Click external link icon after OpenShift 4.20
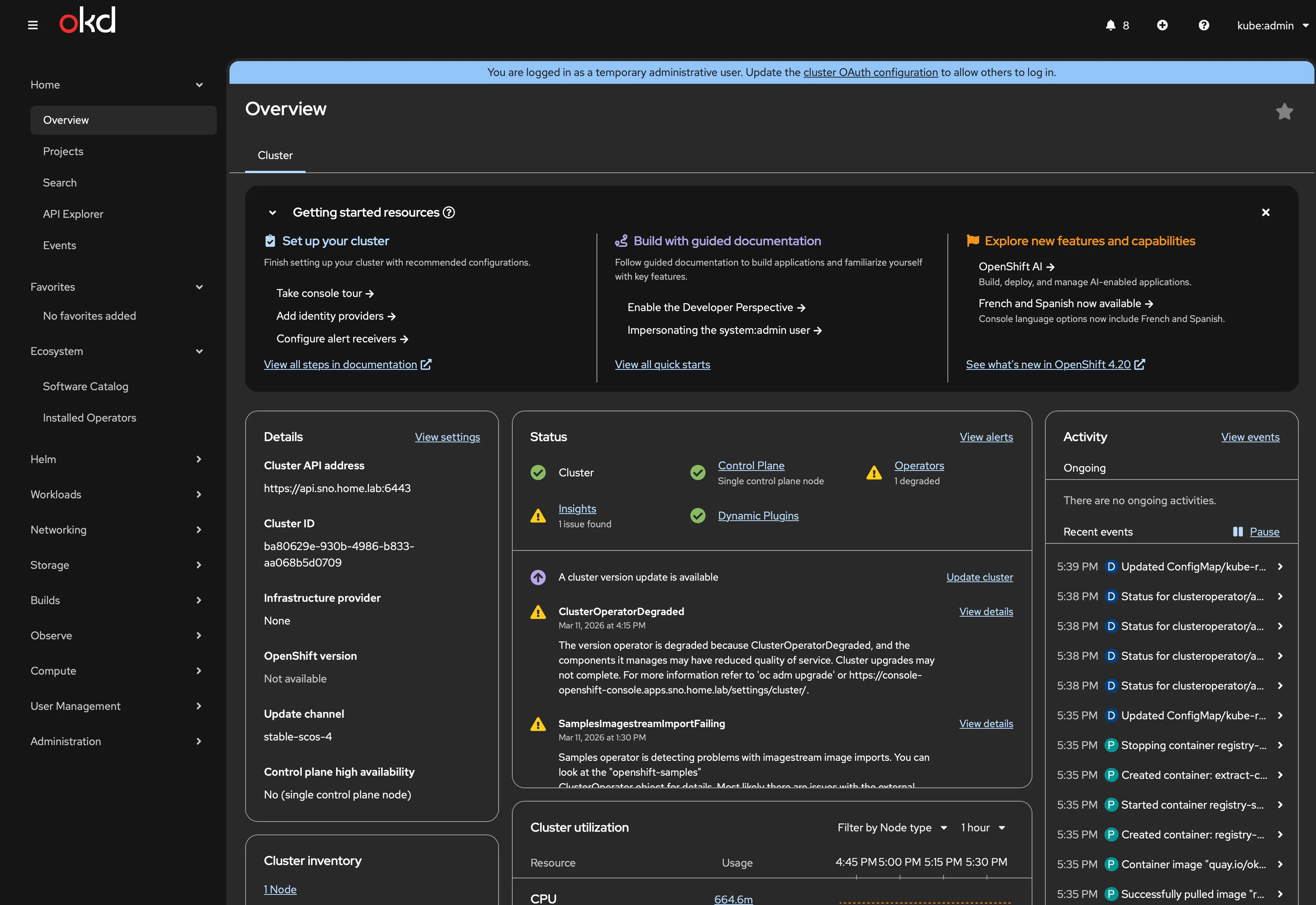This screenshot has height=905, width=1316. (x=1140, y=364)
